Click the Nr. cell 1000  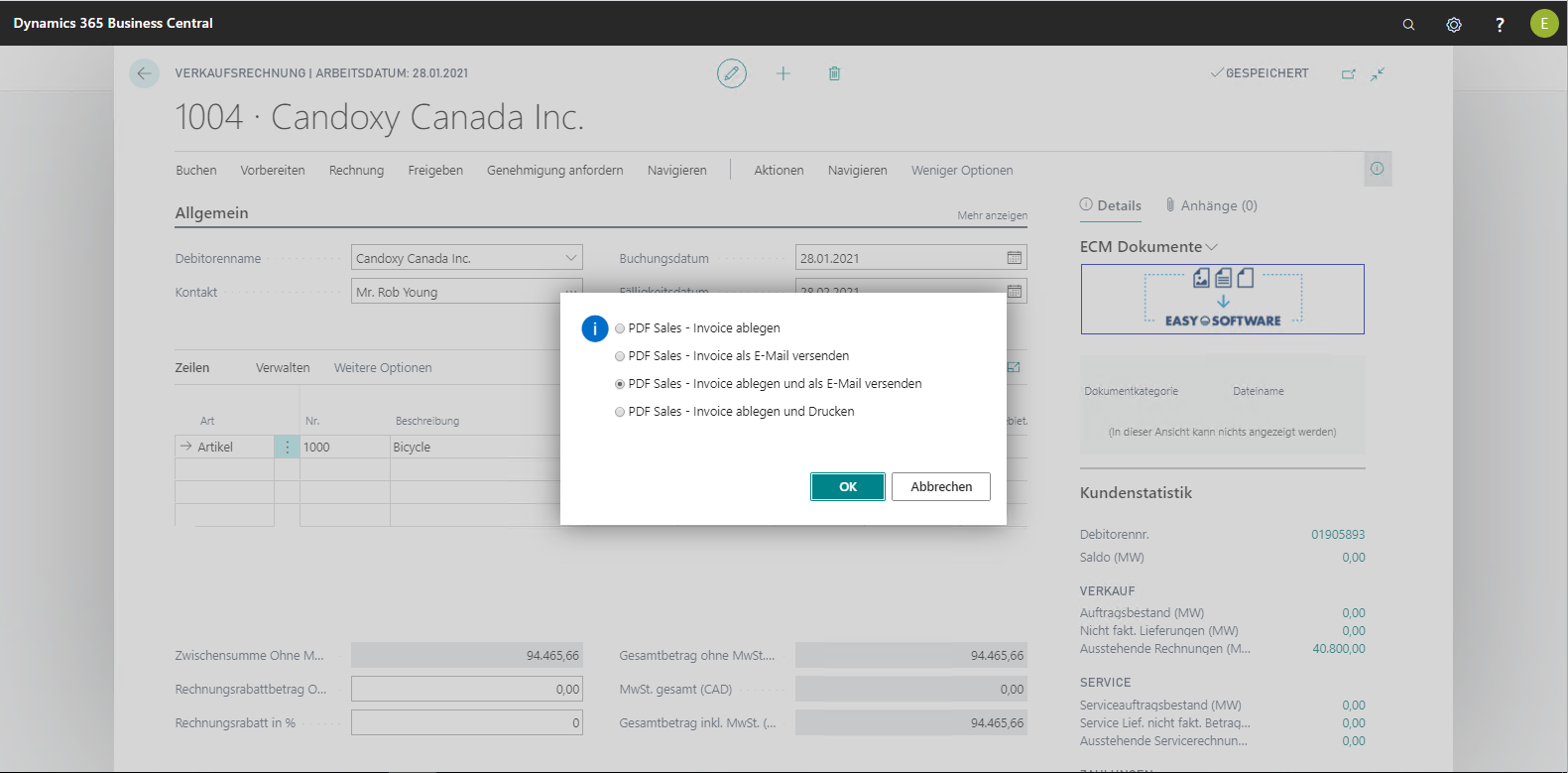[x=345, y=447]
